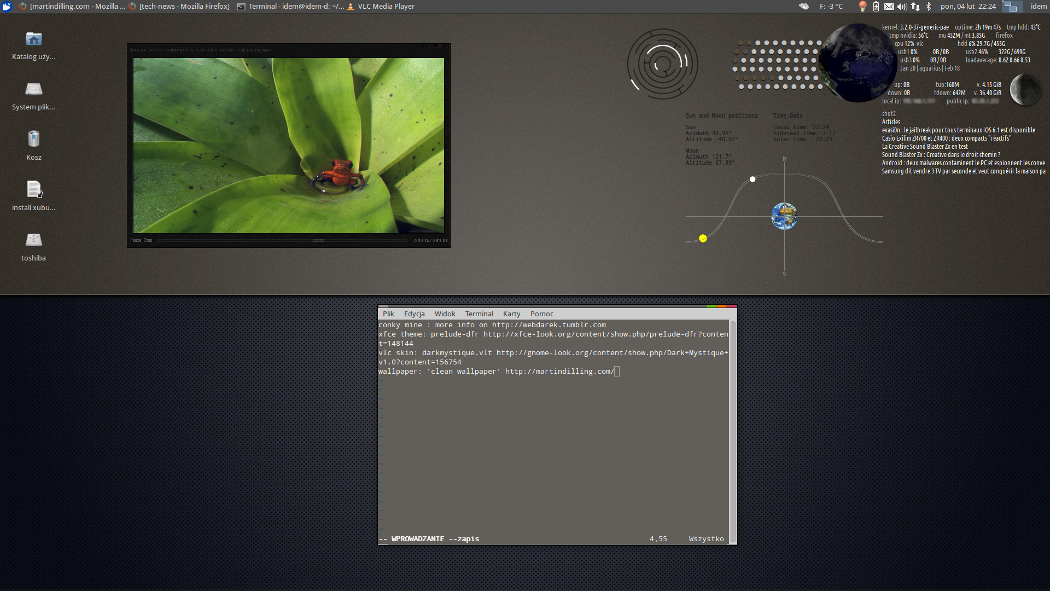Open the mail envelope tray icon
The height and width of the screenshot is (591, 1050).
pyautogui.click(x=889, y=6)
